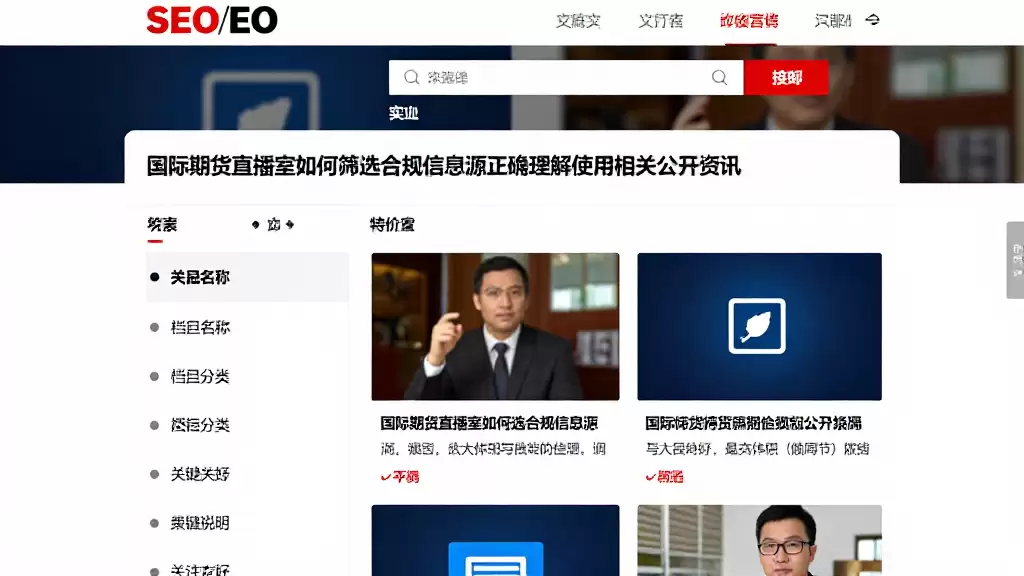Click the section heading above the cards
Image resolution: width=1024 pixels, height=576 pixels.
click(392, 225)
